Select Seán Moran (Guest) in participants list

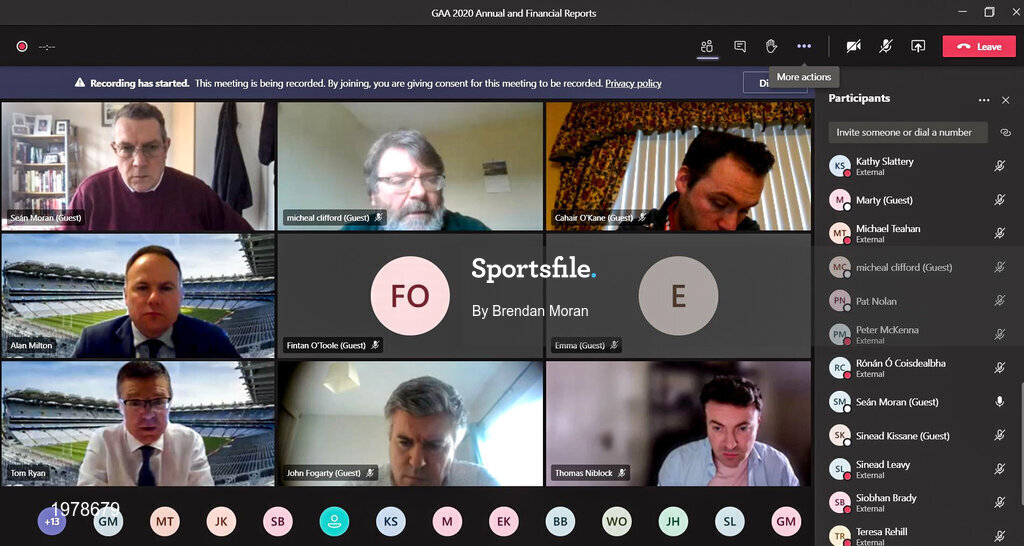point(920,402)
